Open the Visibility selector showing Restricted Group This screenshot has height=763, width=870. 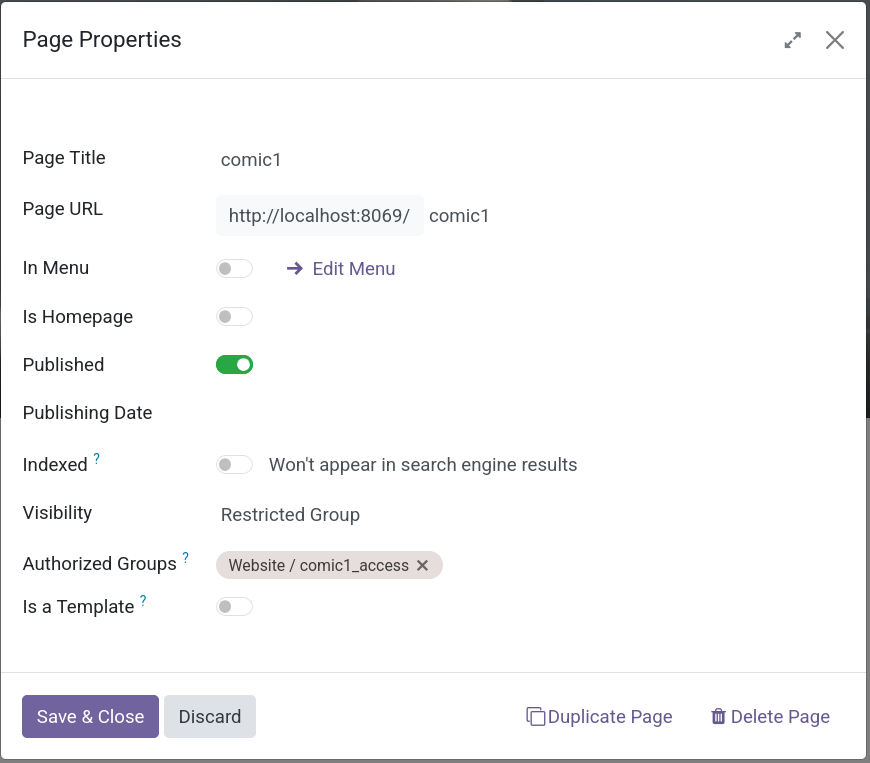click(x=290, y=514)
